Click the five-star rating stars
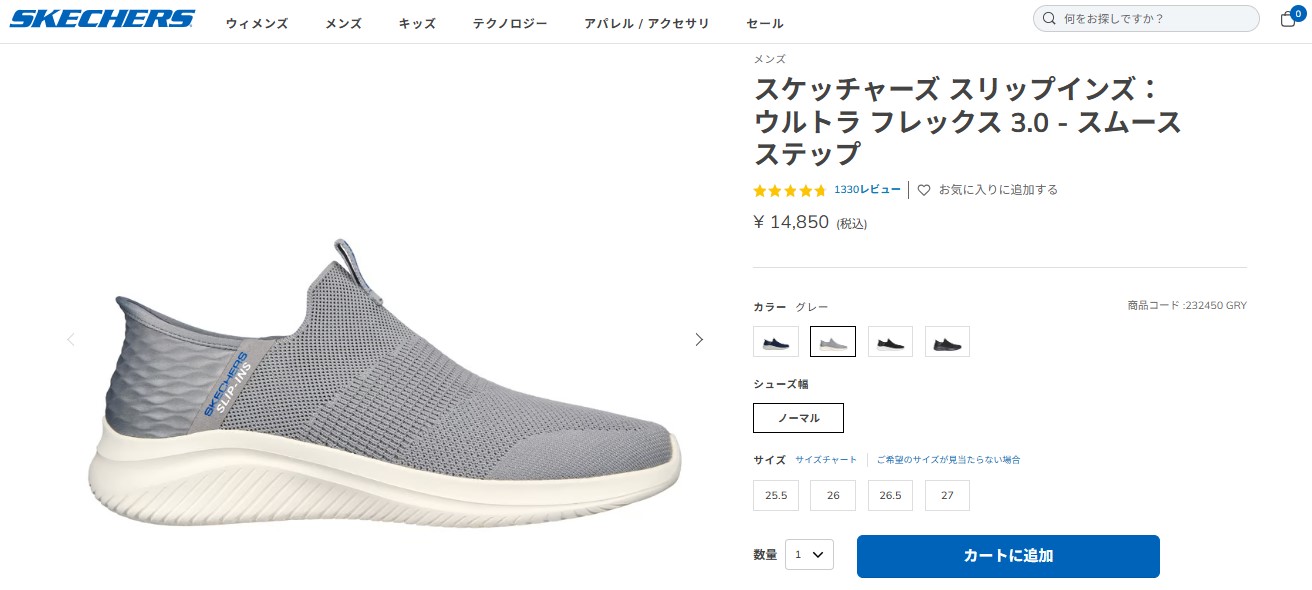The height and width of the screenshot is (590, 1312). coord(789,190)
